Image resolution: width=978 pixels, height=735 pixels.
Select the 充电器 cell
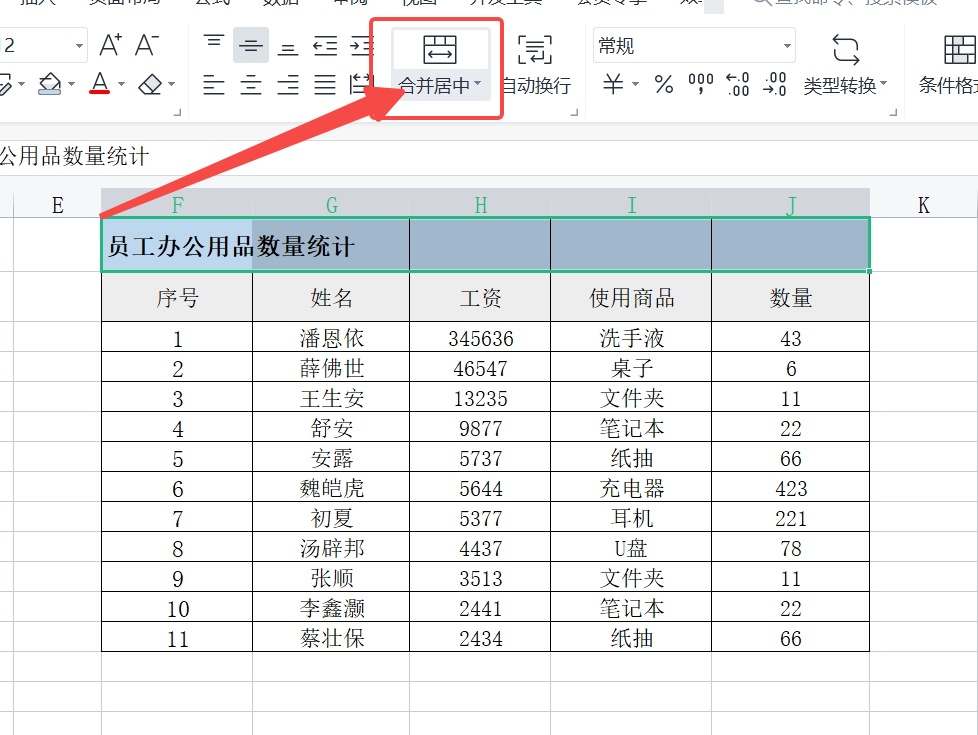pyautogui.click(x=631, y=487)
